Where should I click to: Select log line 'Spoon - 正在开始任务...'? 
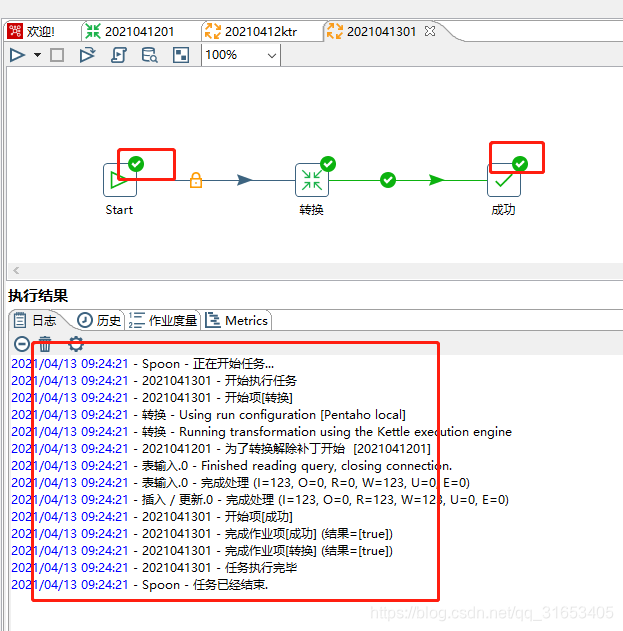pyautogui.click(x=142, y=364)
